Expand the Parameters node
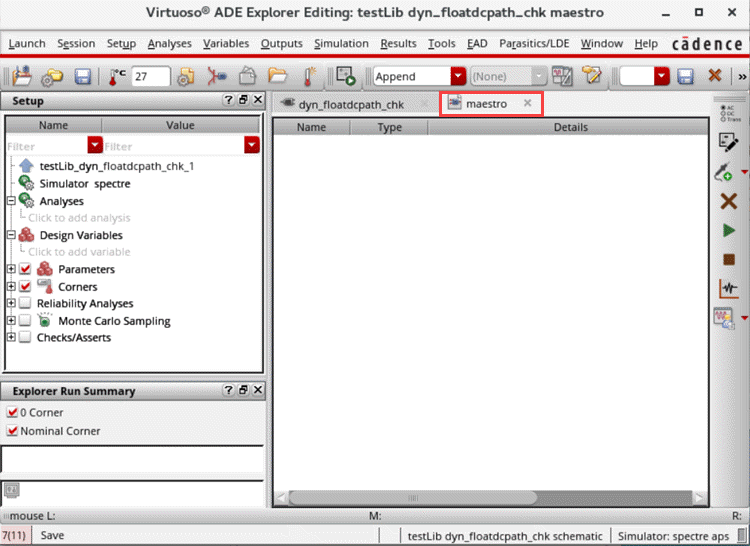Image resolution: width=750 pixels, height=546 pixels. 11,269
